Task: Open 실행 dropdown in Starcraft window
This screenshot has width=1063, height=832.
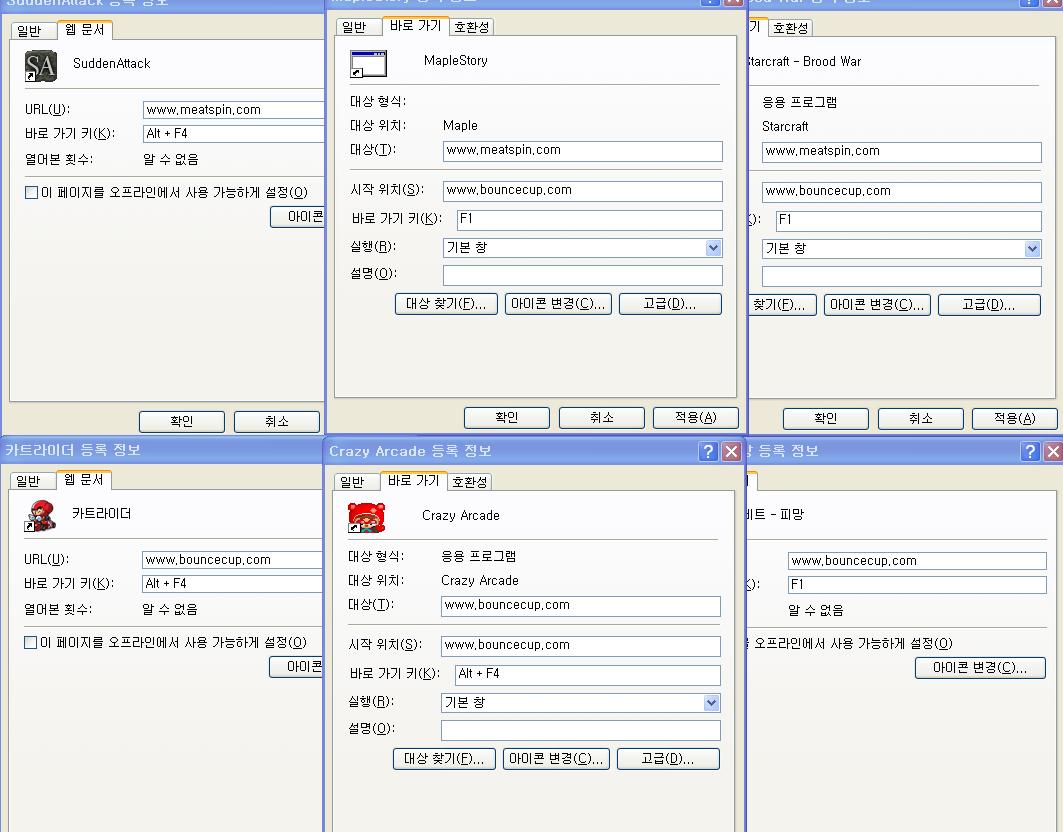Action: (x=1032, y=249)
